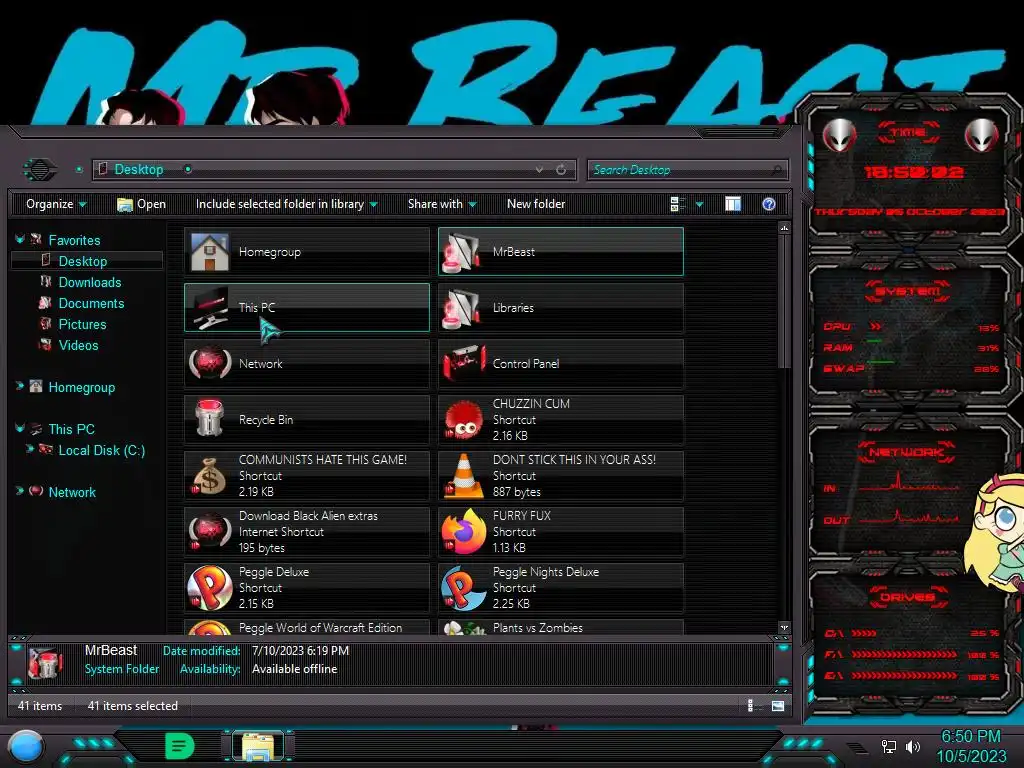Open the Share with dropdown

[x=442, y=204]
